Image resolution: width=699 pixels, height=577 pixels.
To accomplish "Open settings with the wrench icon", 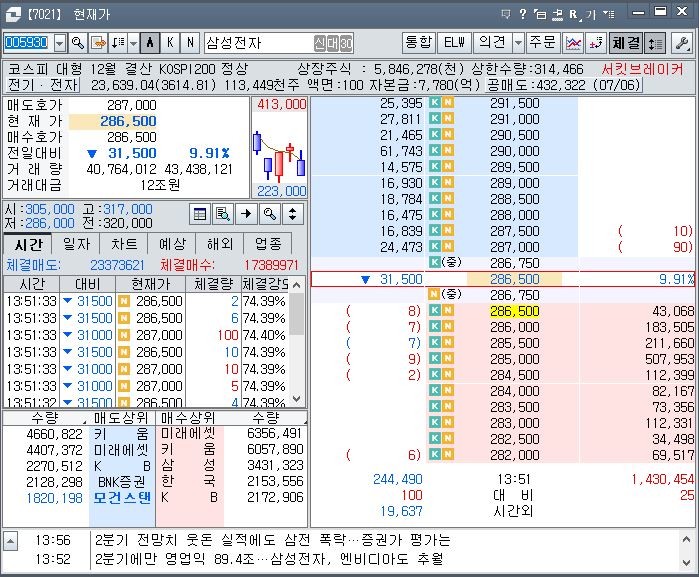I will pyautogui.click(x=683, y=43).
